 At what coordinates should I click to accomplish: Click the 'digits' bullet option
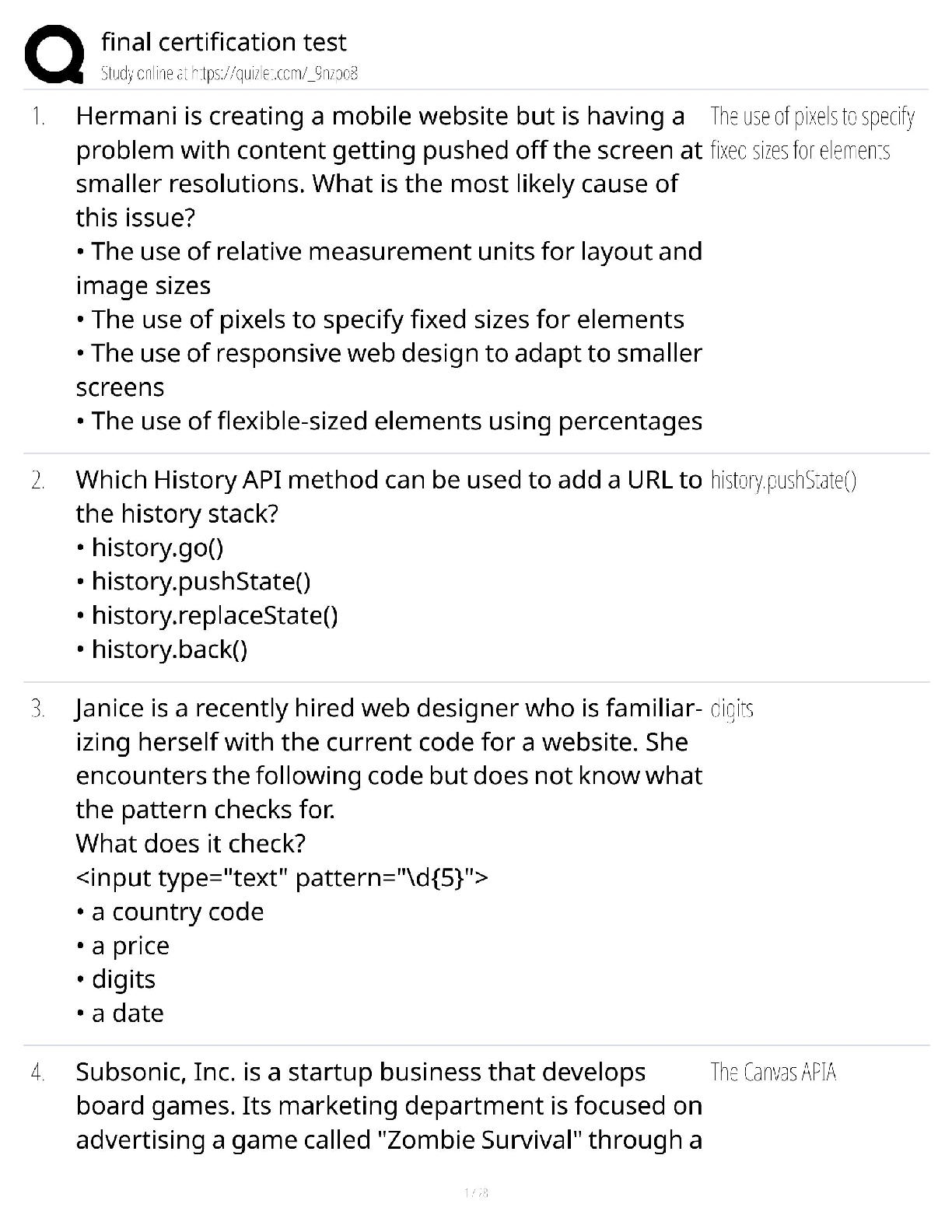[116, 979]
